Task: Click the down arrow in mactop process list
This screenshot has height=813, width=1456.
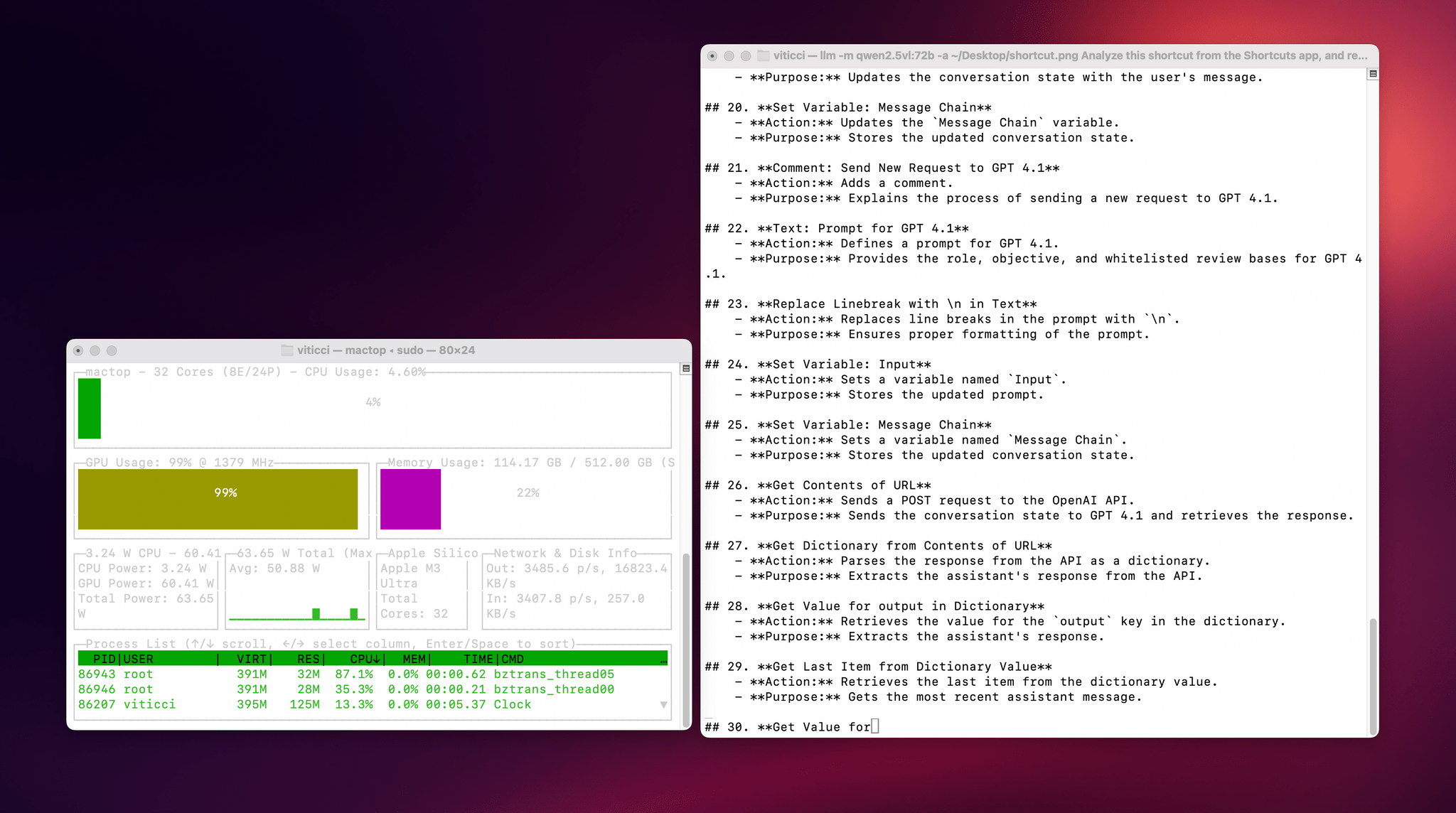Action: (x=664, y=705)
